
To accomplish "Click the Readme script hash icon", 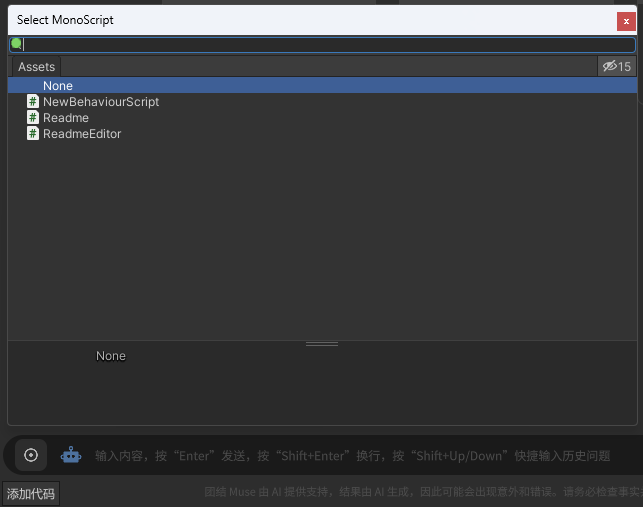I will point(33,118).
